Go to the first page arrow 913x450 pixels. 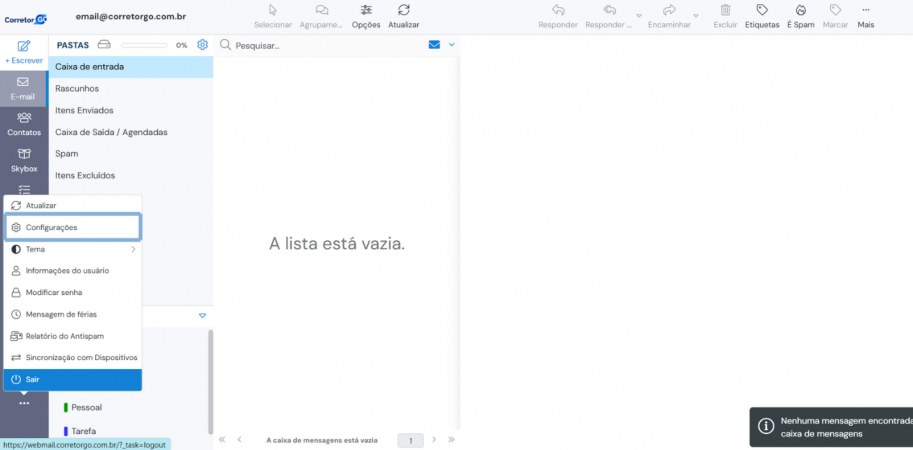point(222,440)
